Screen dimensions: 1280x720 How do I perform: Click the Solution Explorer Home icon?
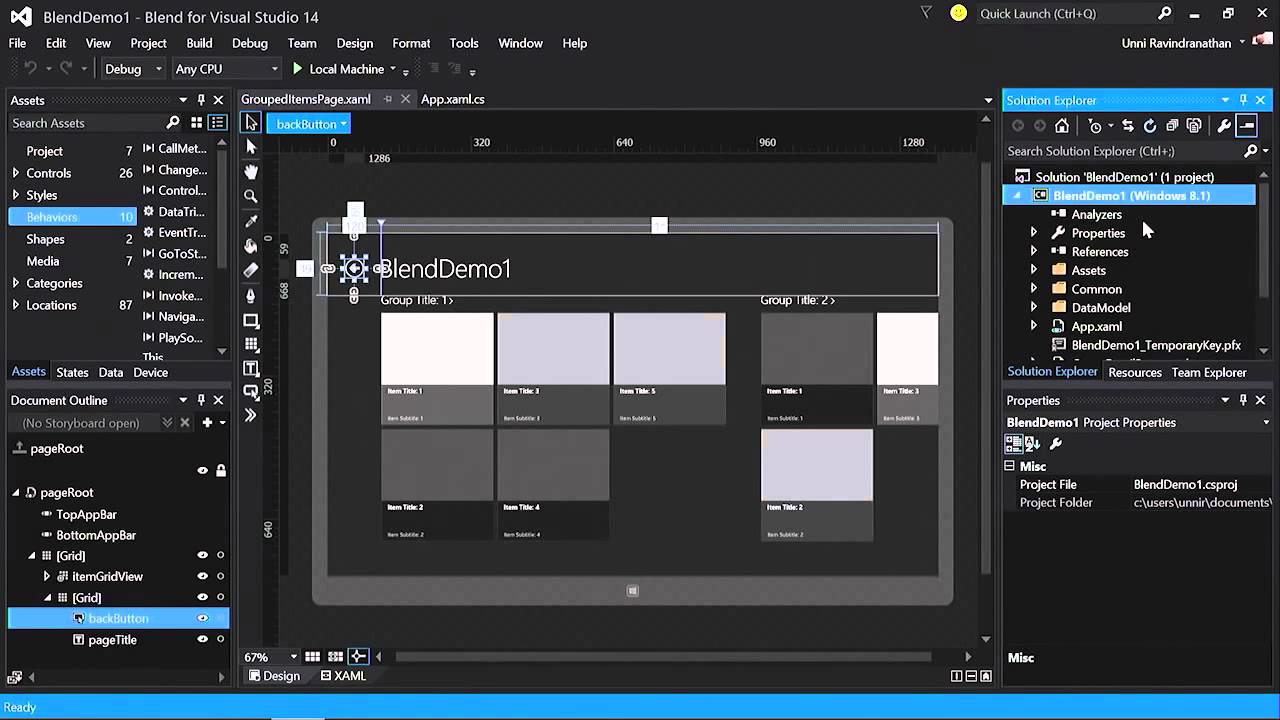point(1062,126)
